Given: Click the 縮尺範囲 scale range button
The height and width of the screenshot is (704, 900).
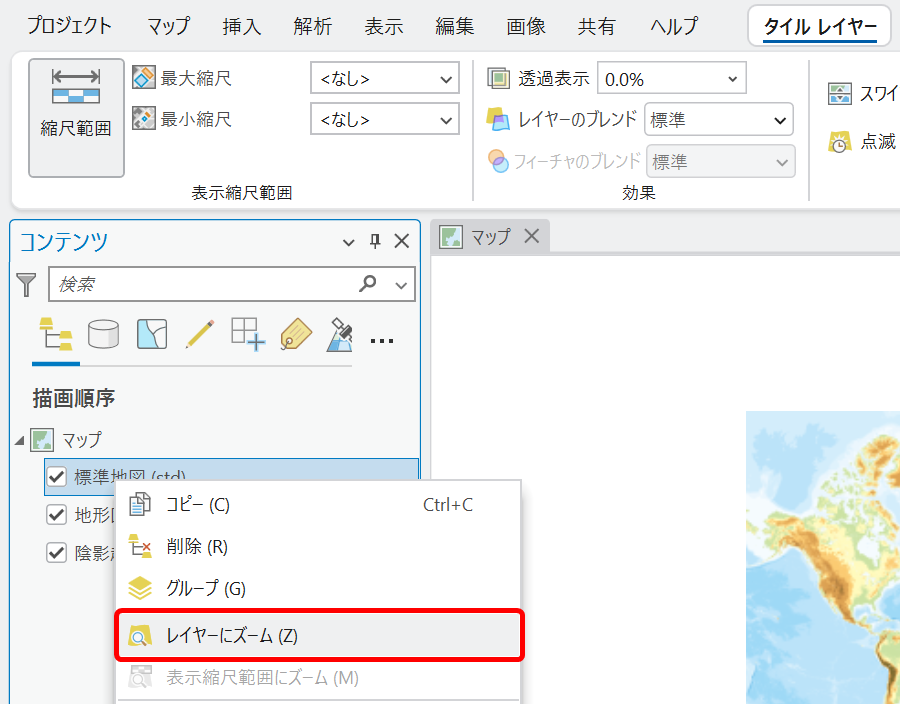Looking at the screenshot, I should coord(76,117).
